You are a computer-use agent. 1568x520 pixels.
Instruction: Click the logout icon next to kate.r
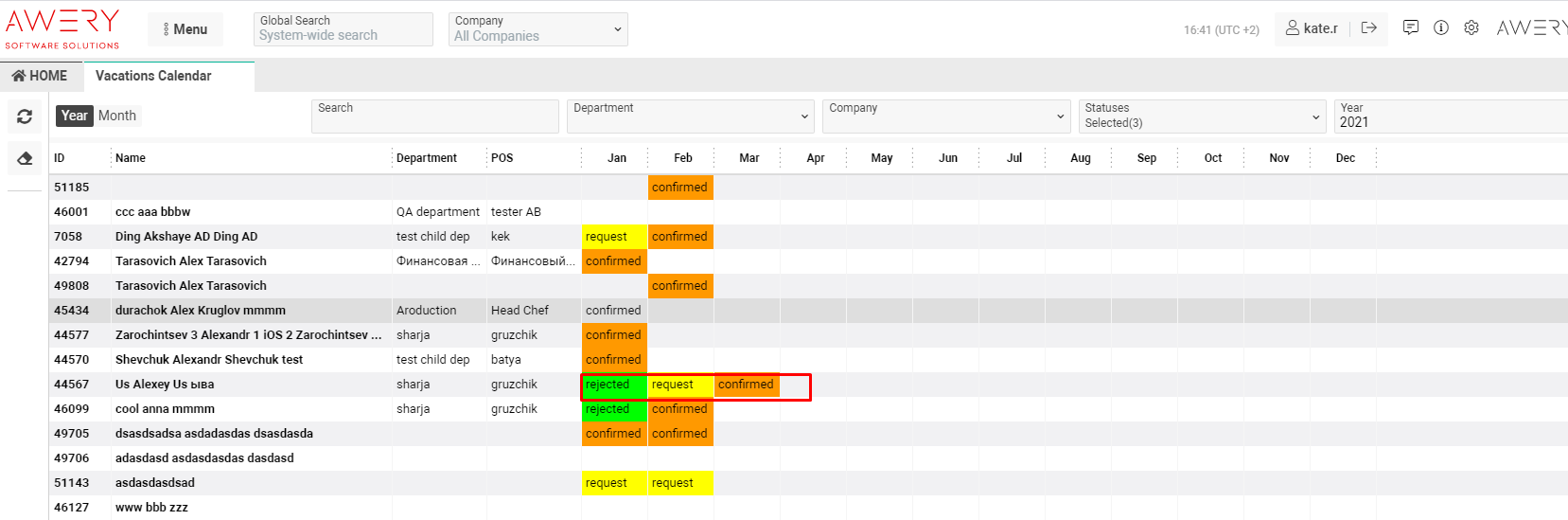pyautogui.click(x=1368, y=28)
